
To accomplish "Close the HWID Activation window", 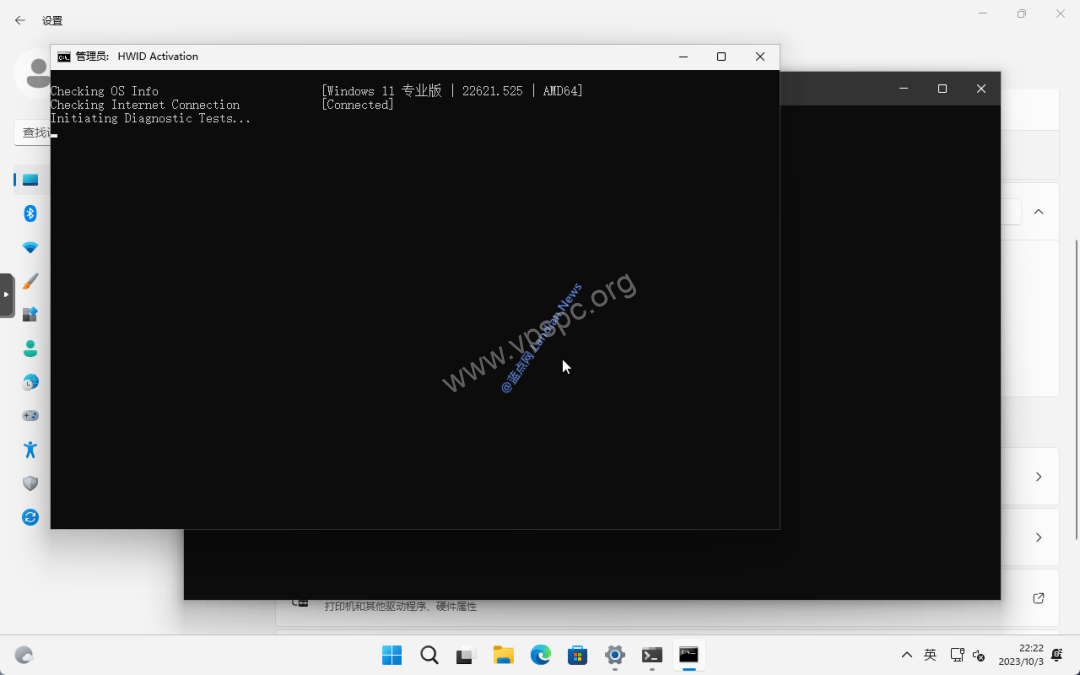I will point(760,56).
